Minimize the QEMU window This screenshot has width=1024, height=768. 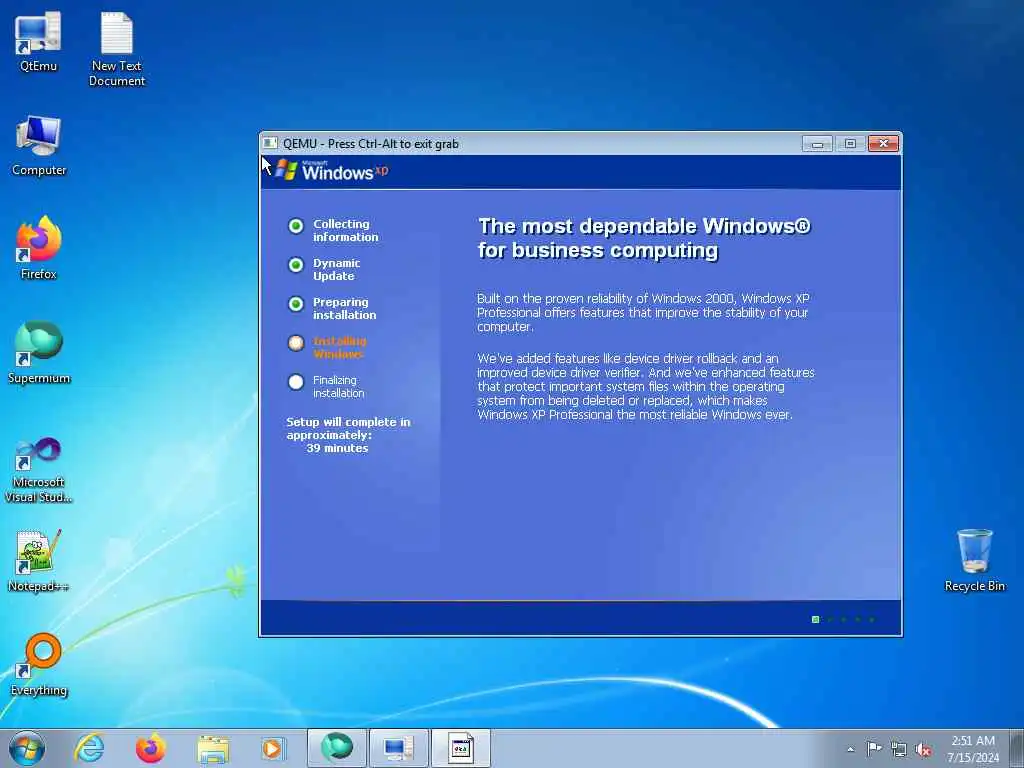coord(817,144)
